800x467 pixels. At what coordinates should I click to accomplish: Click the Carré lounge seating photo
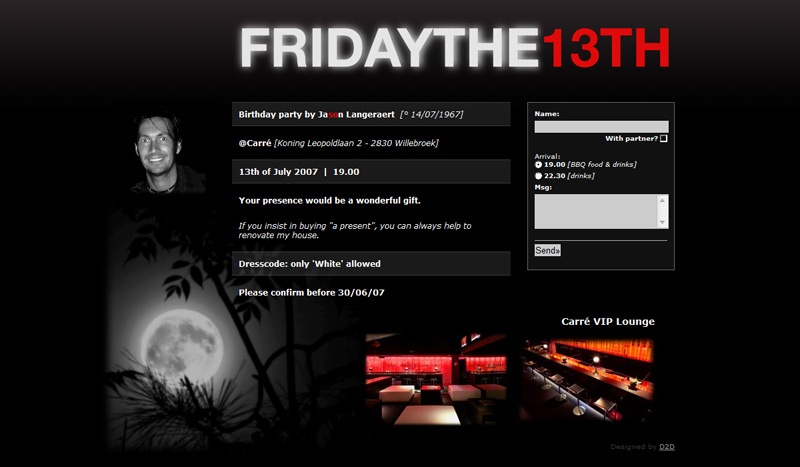436,379
